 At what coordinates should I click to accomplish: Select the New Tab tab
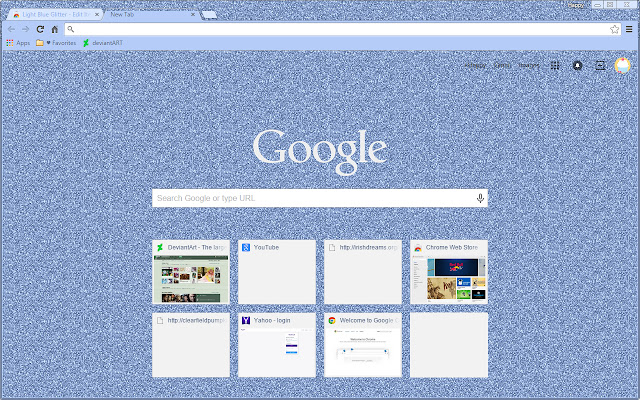pyautogui.click(x=151, y=14)
